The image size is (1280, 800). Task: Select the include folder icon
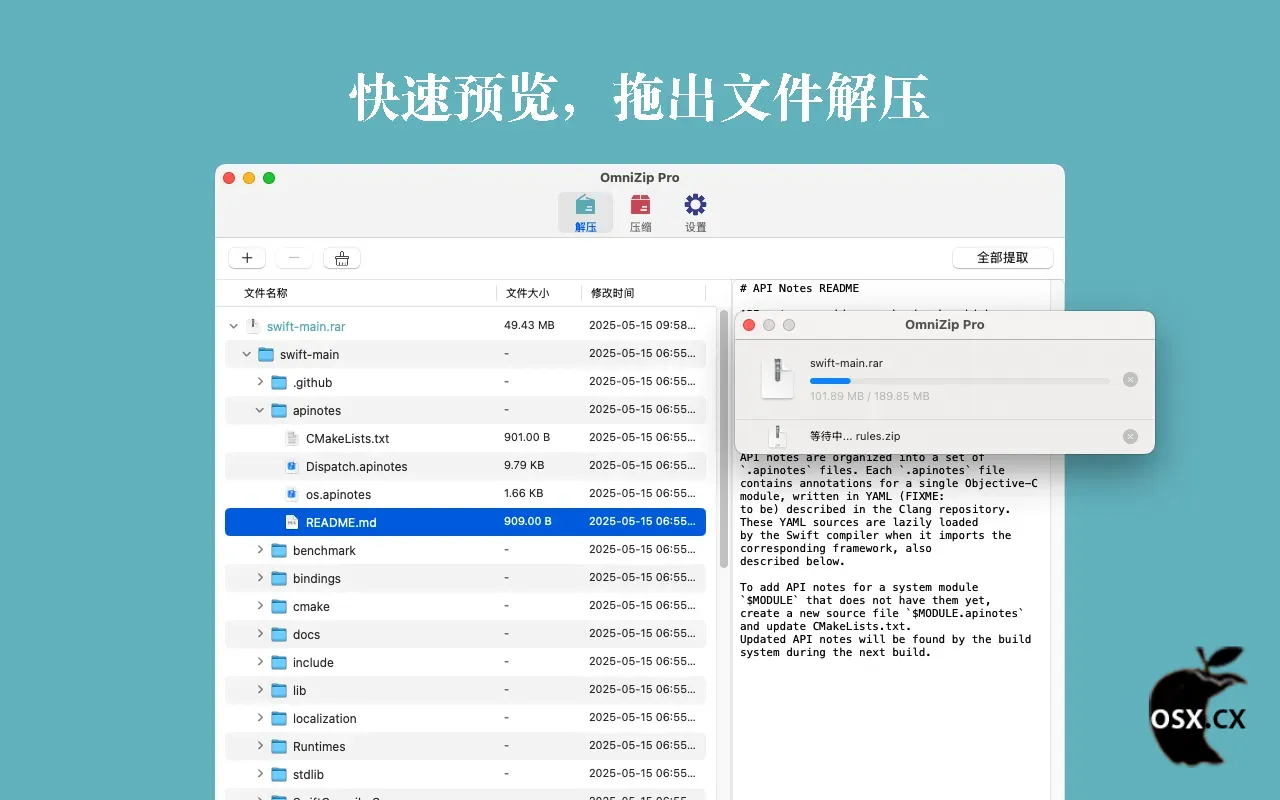(x=279, y=662)
